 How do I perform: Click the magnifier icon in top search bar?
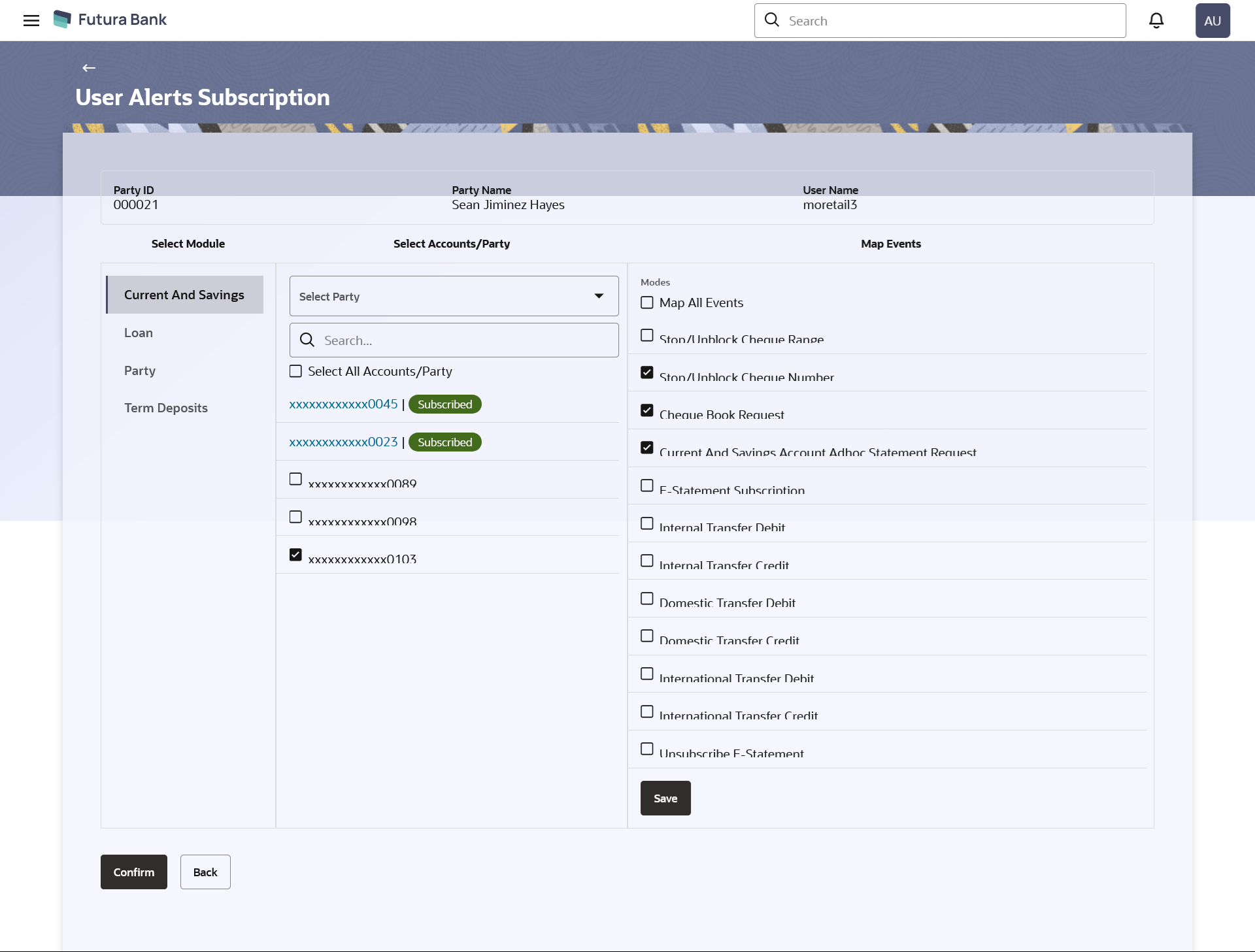(x=772, y=20)
